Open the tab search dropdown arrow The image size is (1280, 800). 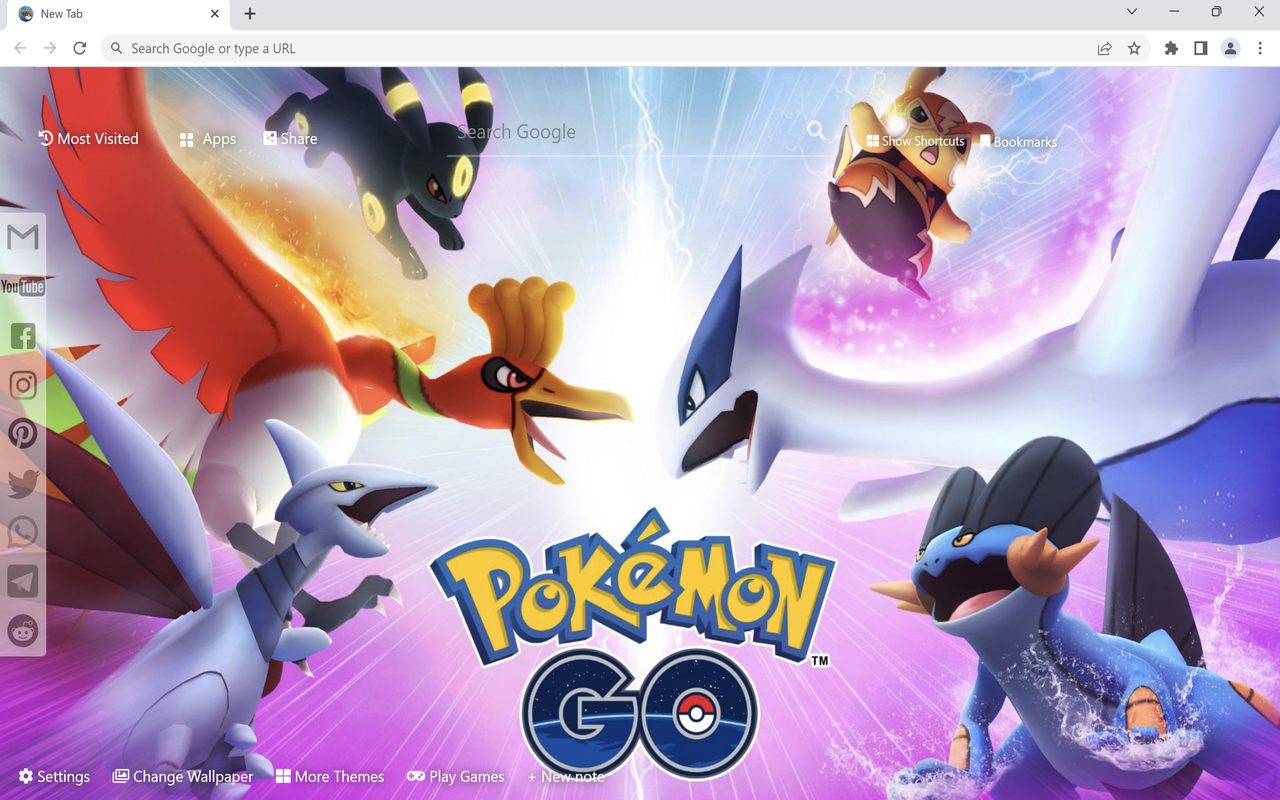(x=1132, y=12)
